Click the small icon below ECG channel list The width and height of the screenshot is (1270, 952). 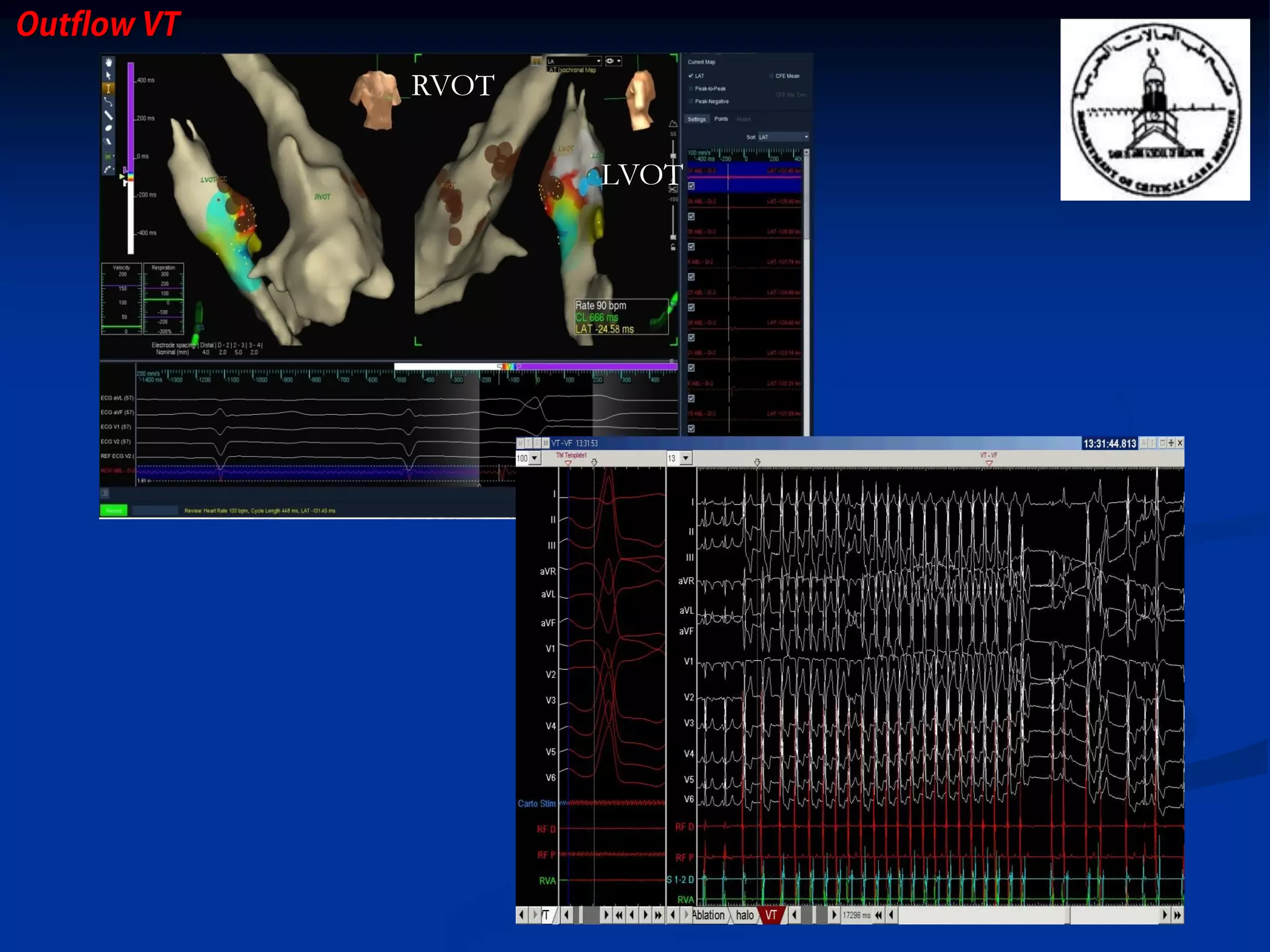[x=105, y=493]
